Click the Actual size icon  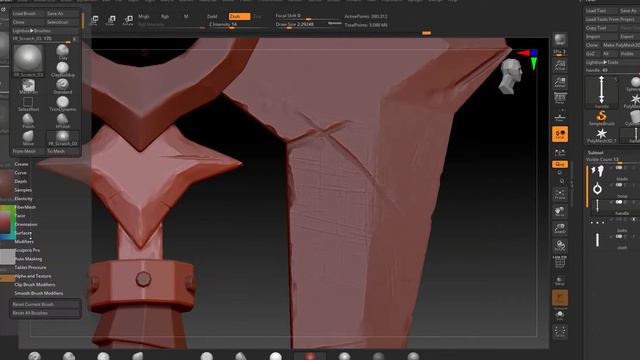(560, 65)
